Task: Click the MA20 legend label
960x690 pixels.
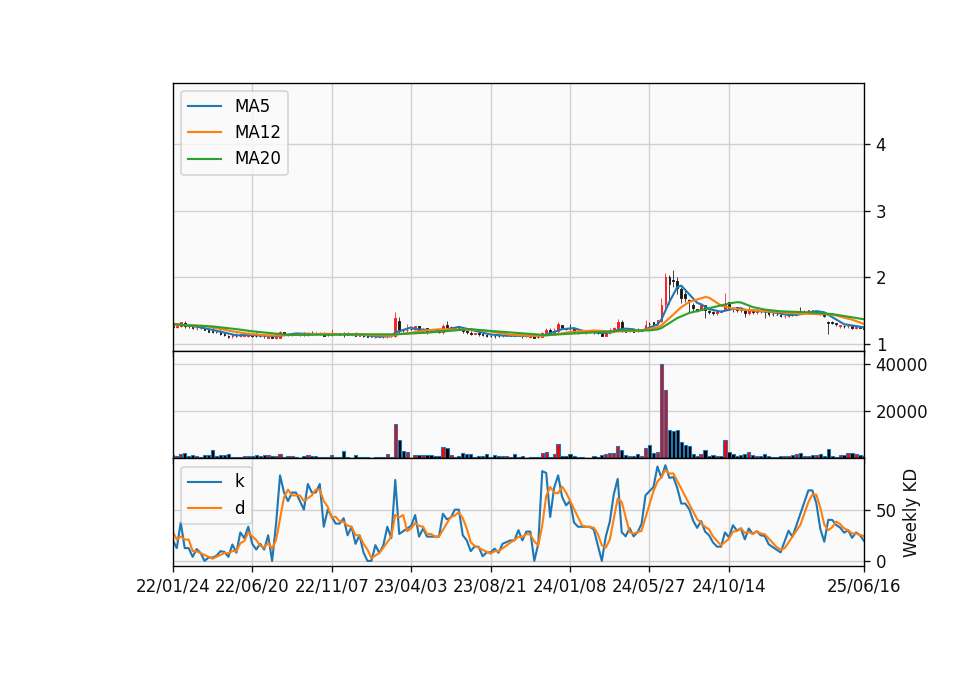Action: [x=257, y=158]
